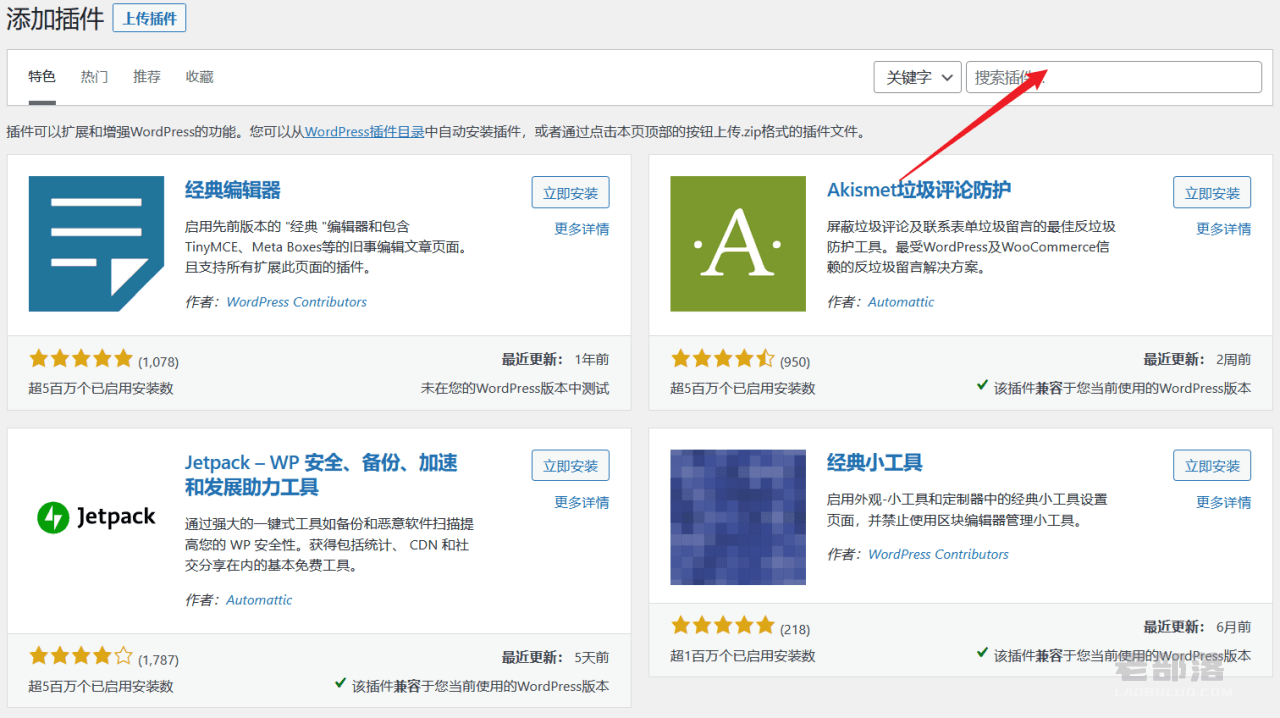Click the Classic Editor plugin icon
The image size is (1280, 718).
coord(96,244)
